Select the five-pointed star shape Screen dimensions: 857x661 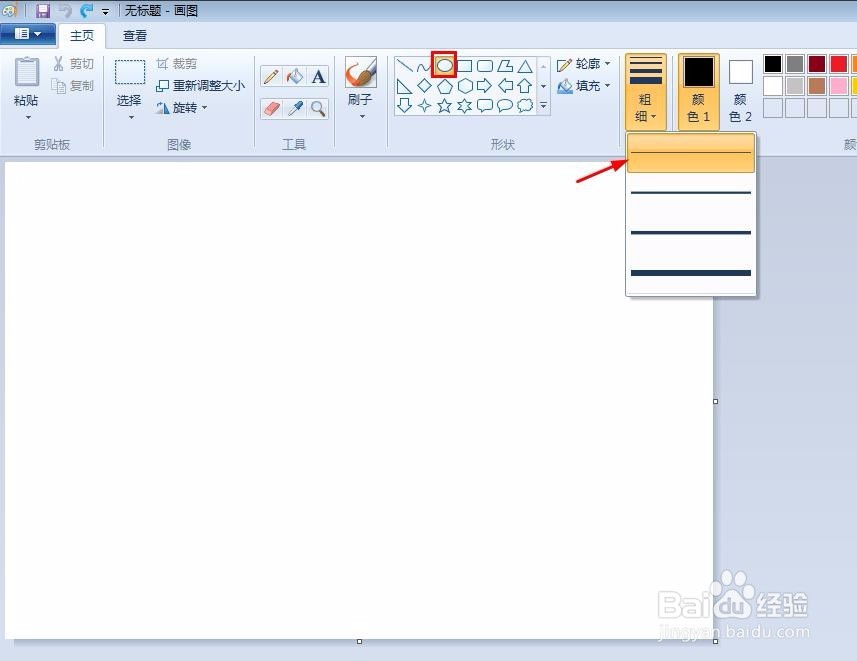click(444, 105)
